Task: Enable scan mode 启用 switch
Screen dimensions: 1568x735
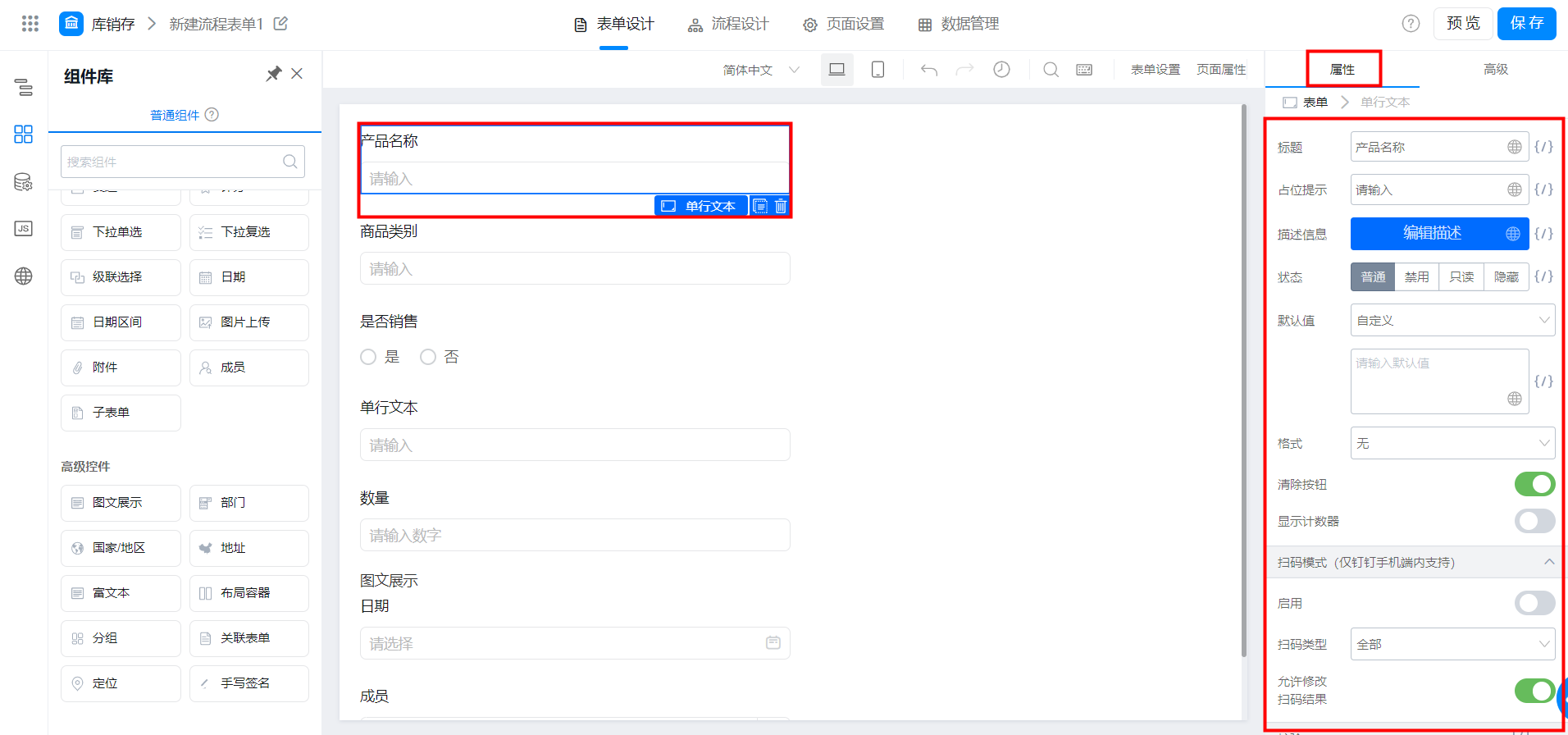Action: coord(1534,603)
